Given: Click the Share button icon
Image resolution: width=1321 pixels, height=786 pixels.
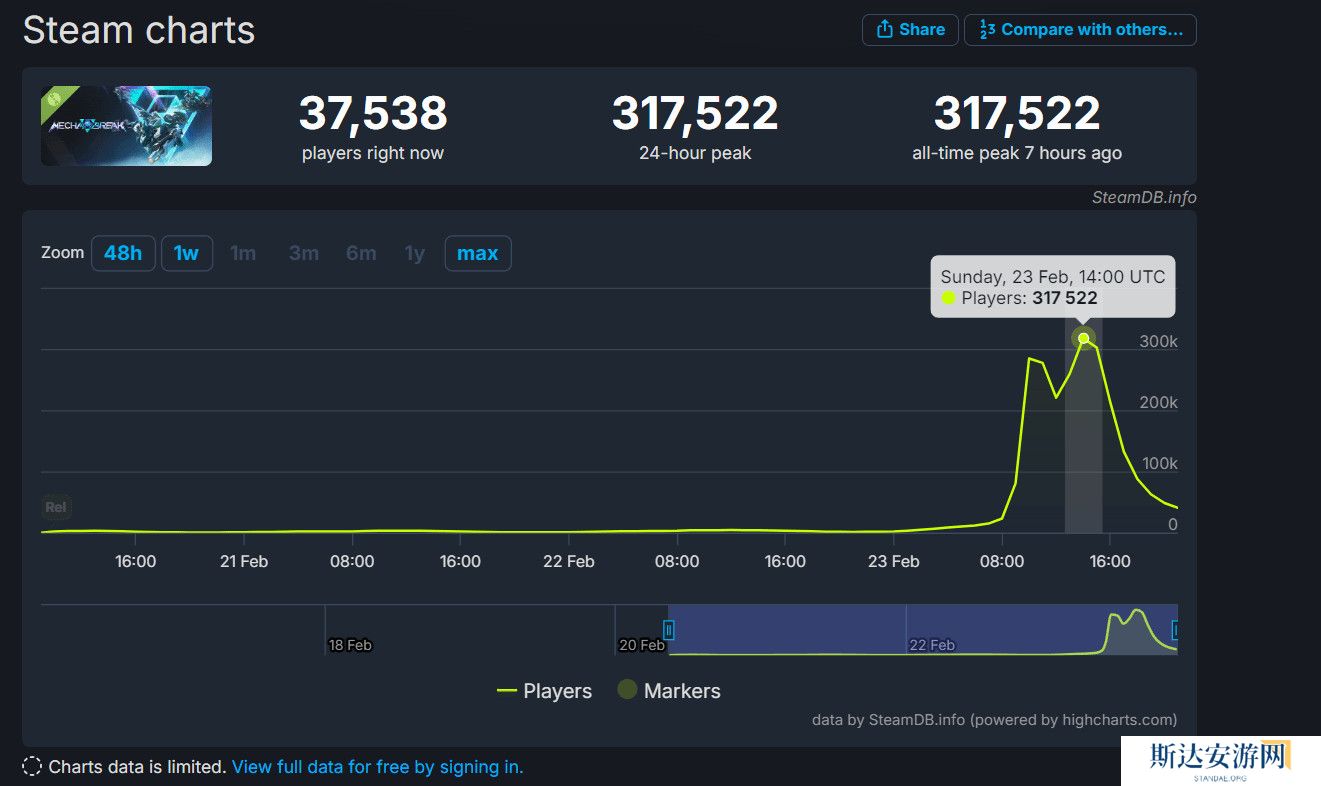Looking at the screenshot, I should 884,30.
